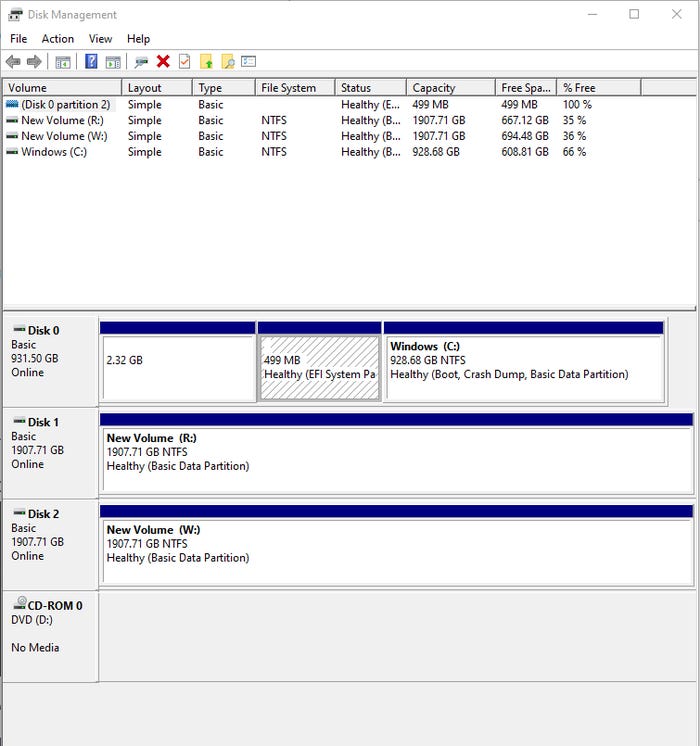This screenshot has width=700, height=746.
Task: Click the CD-ROM 0 DVD (D:) label
Action: 50,637
